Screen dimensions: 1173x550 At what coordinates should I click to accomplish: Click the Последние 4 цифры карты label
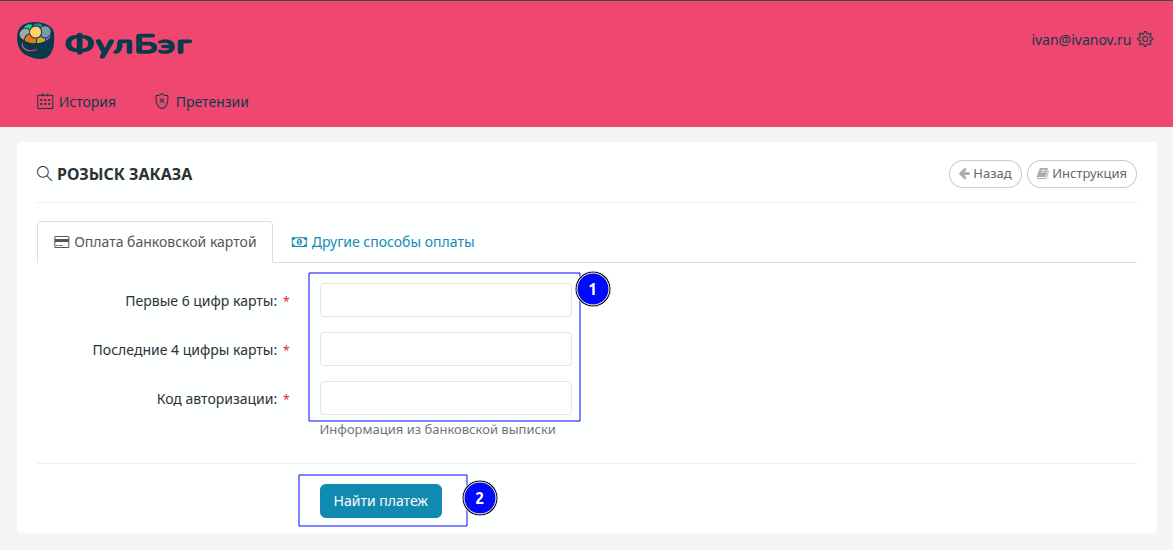[x=184, y=350]
